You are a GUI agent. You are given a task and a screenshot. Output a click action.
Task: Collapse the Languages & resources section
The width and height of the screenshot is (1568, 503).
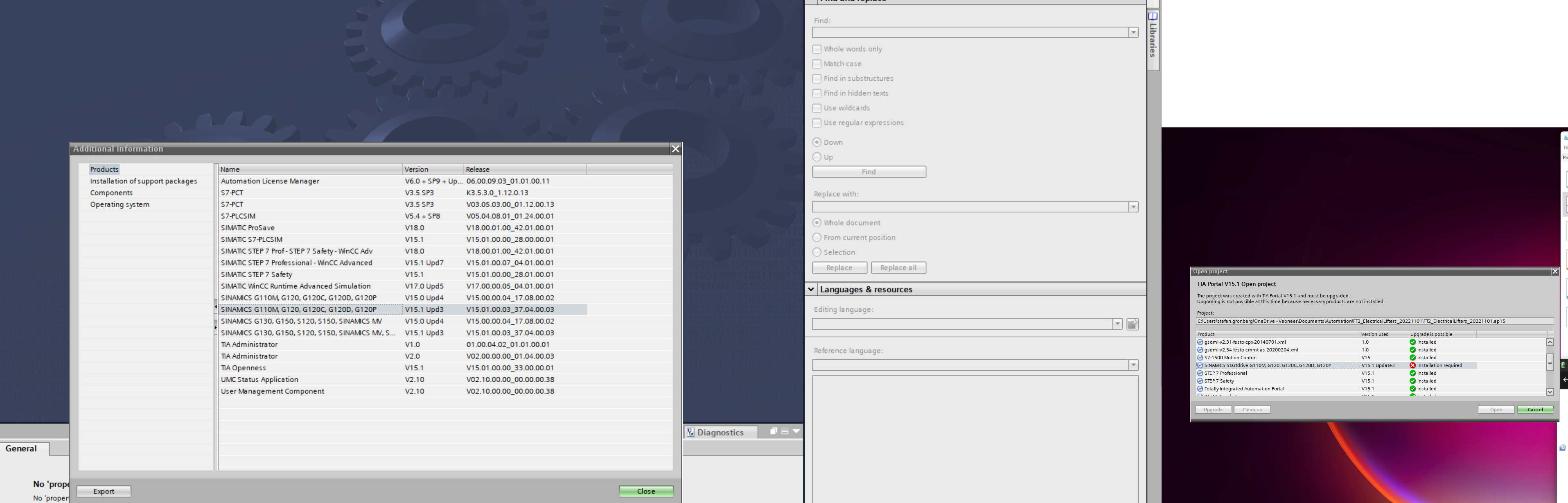(811, 289)
